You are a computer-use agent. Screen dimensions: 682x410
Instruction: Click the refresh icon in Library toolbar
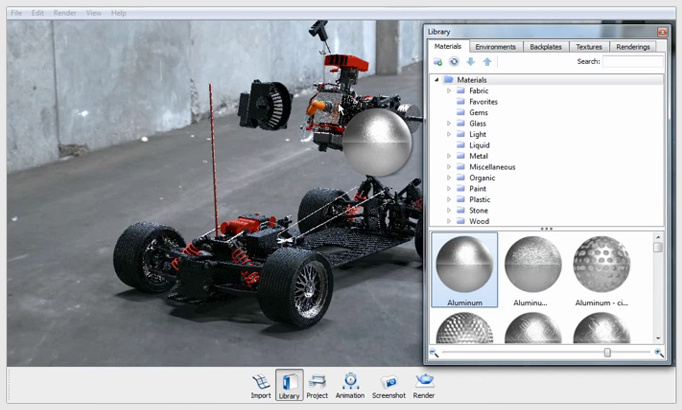[453, 62]
